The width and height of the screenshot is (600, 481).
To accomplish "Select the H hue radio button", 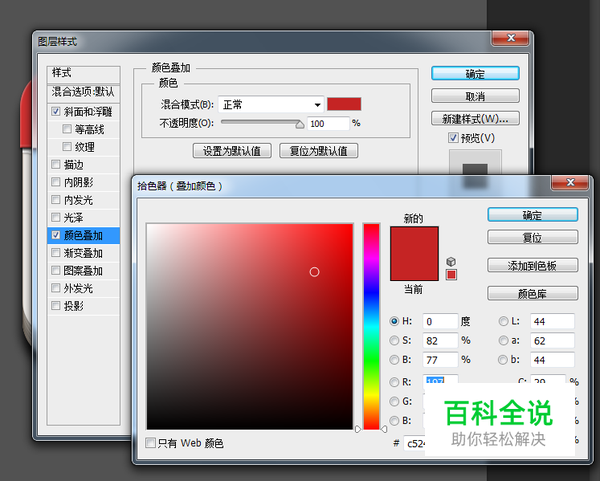I will tap(394, 321).
